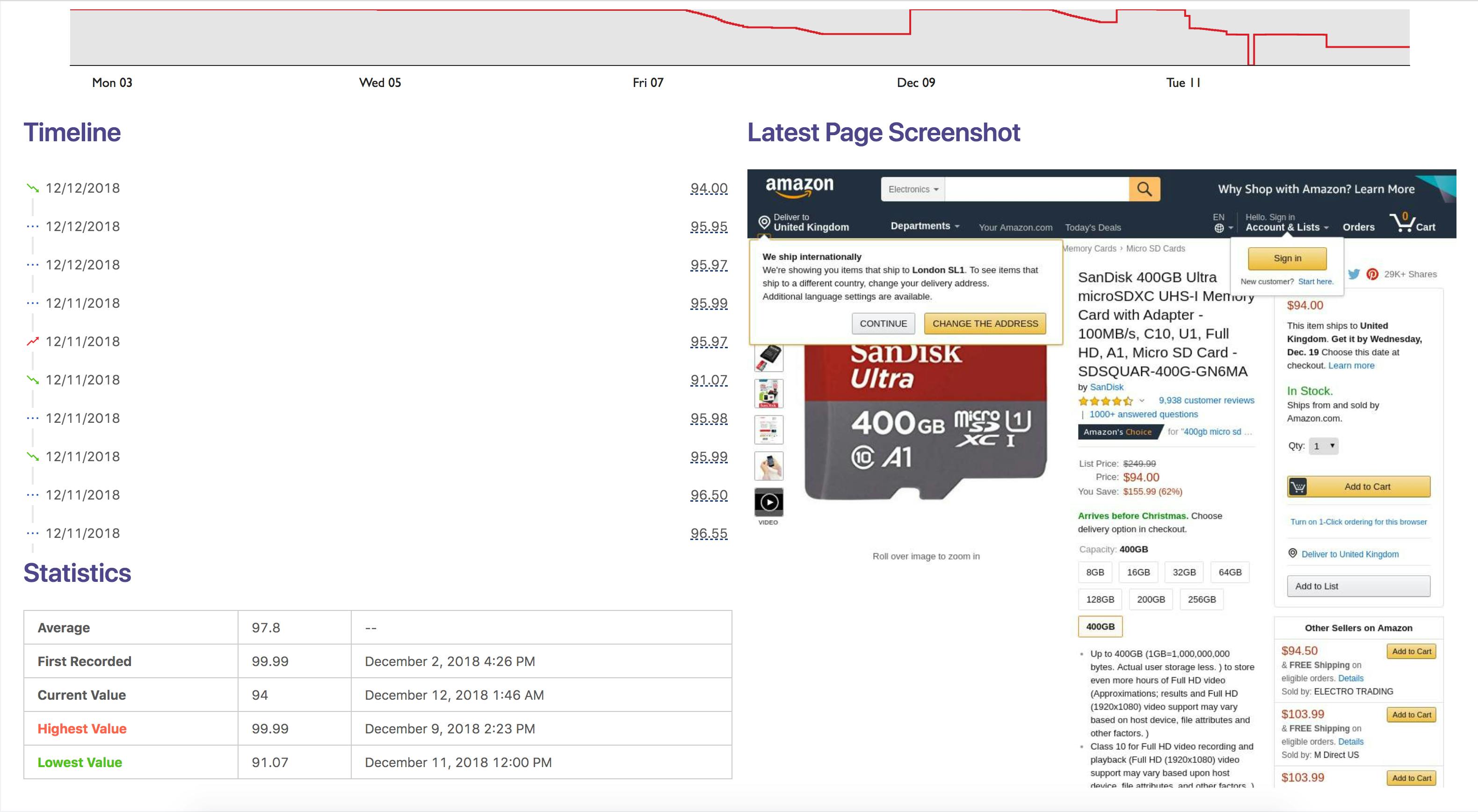Add the M Direct US $103.99 offer to cart
Image resolution: width=1478 pixels, height=812 pixels.
point(1412,714)
